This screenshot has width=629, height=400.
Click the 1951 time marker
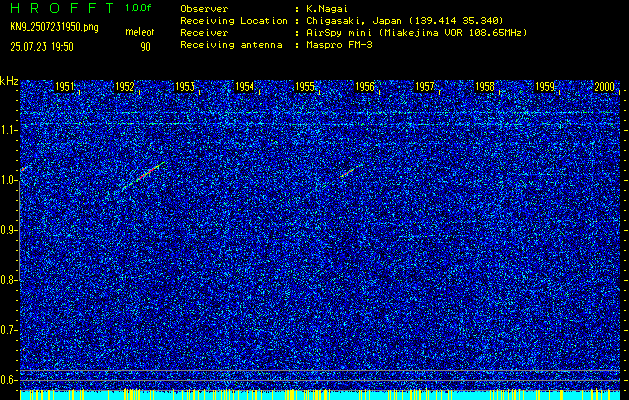point(64,87)
